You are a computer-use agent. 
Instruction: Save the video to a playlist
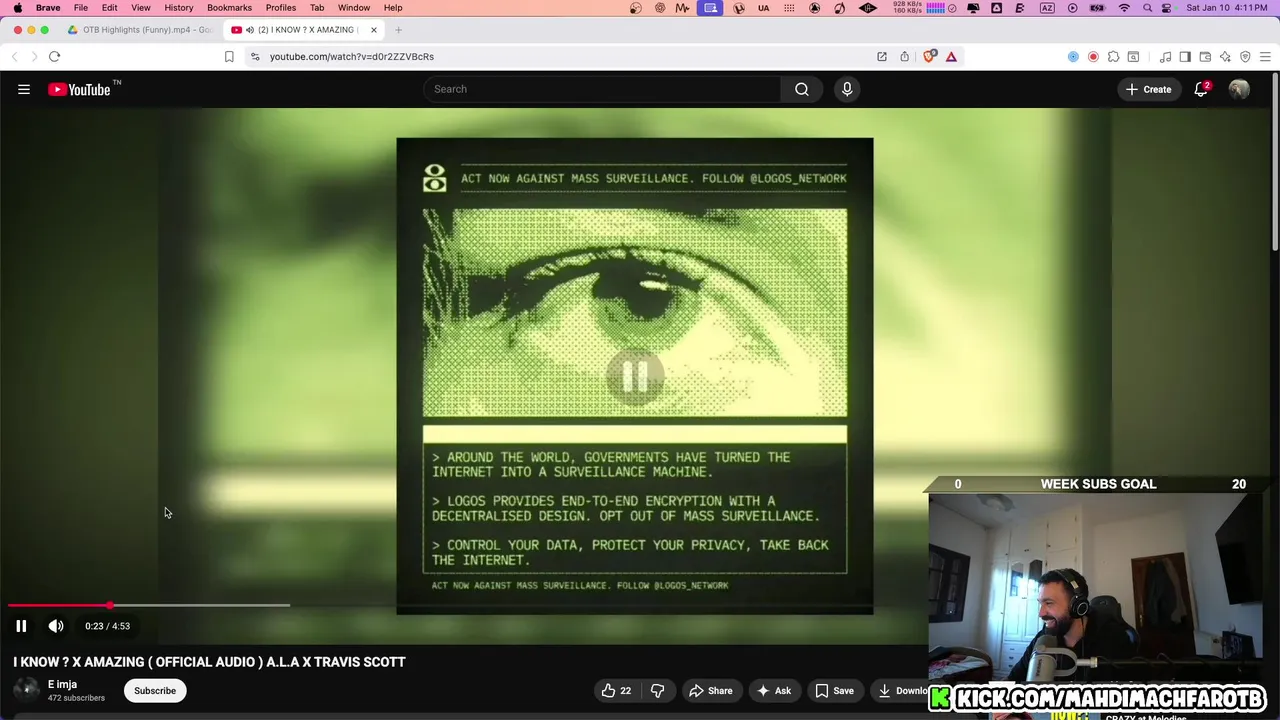(x=834, y=691)
